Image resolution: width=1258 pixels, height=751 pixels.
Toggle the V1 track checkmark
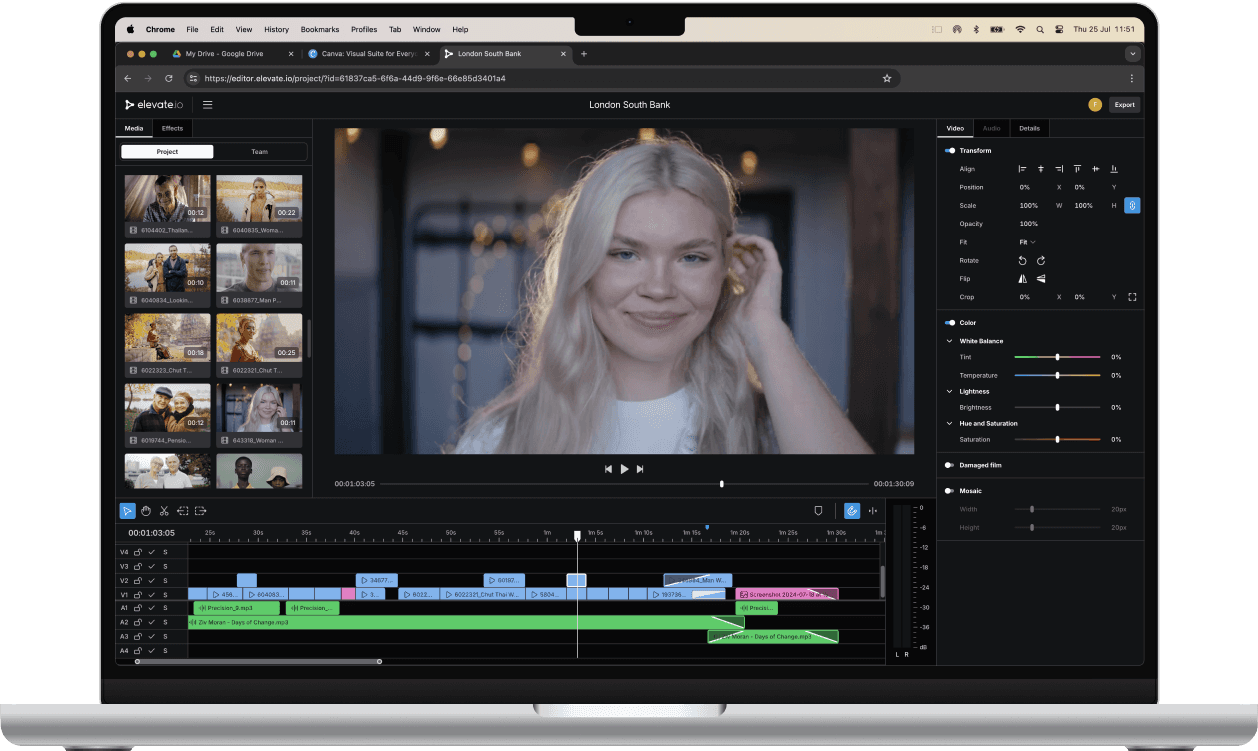(x=152, y=595)
